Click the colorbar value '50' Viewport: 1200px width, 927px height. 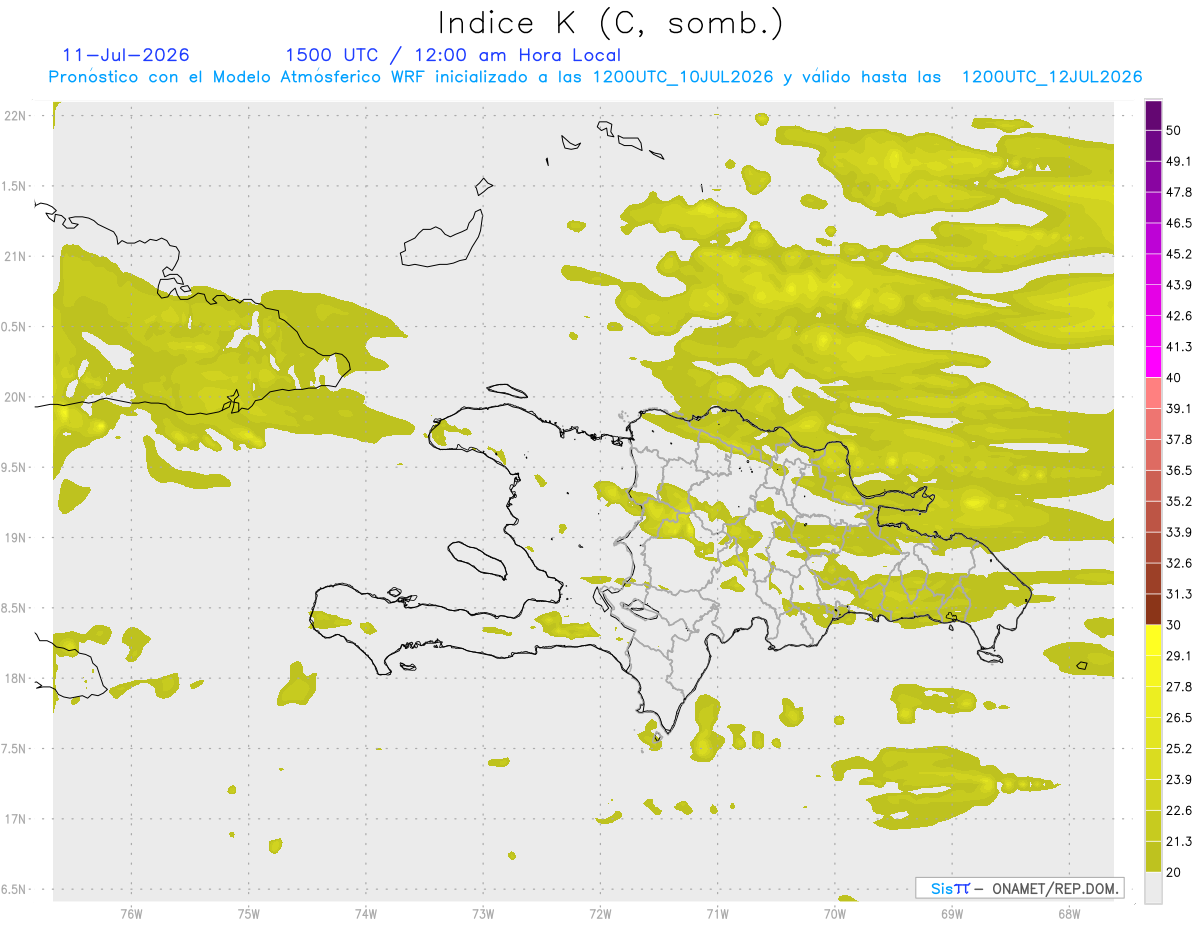pos(1174,130)
